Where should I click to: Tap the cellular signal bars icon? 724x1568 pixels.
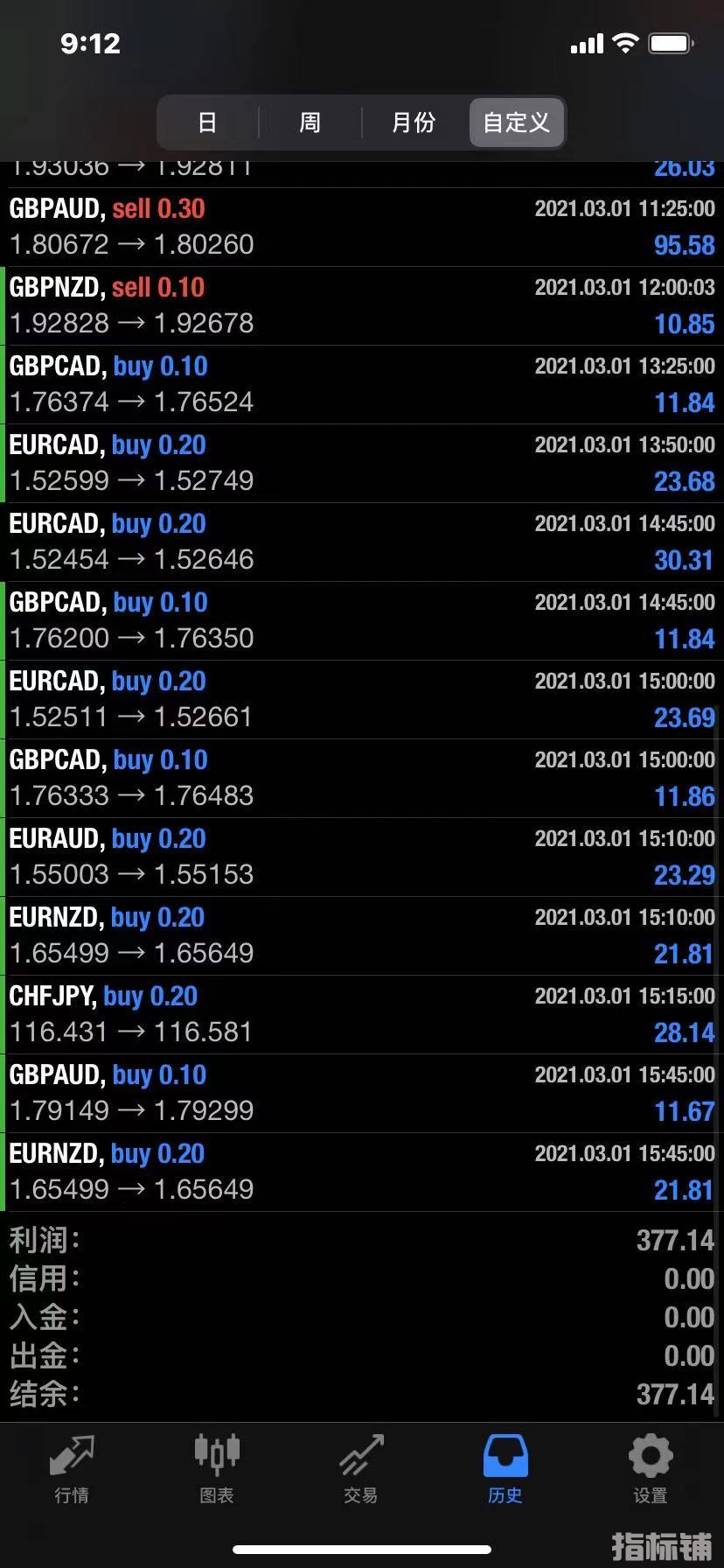pos(587,44)
